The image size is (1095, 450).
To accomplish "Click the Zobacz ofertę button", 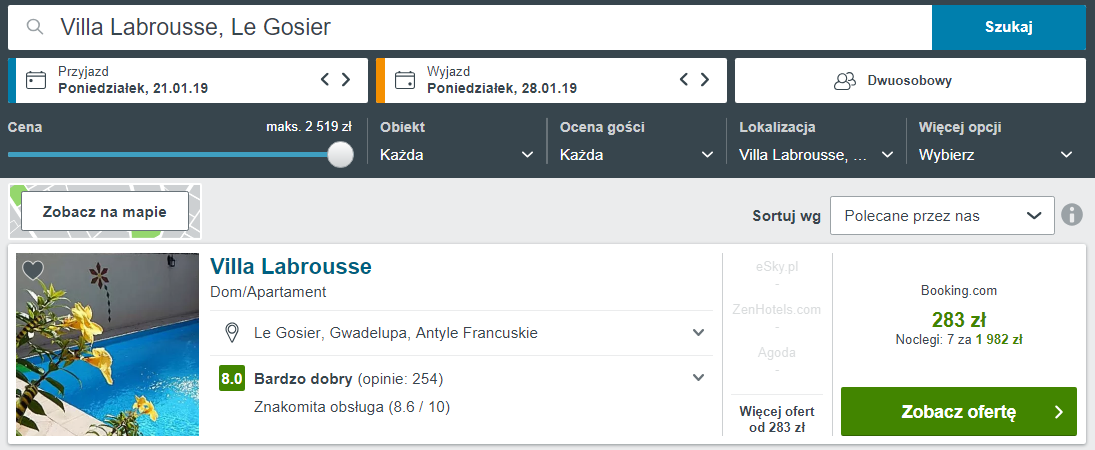I will 959,412.
